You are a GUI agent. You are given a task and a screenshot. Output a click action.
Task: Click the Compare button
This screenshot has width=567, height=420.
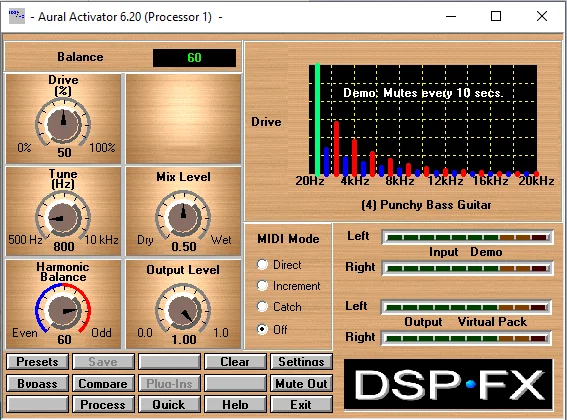pos(103,383)
